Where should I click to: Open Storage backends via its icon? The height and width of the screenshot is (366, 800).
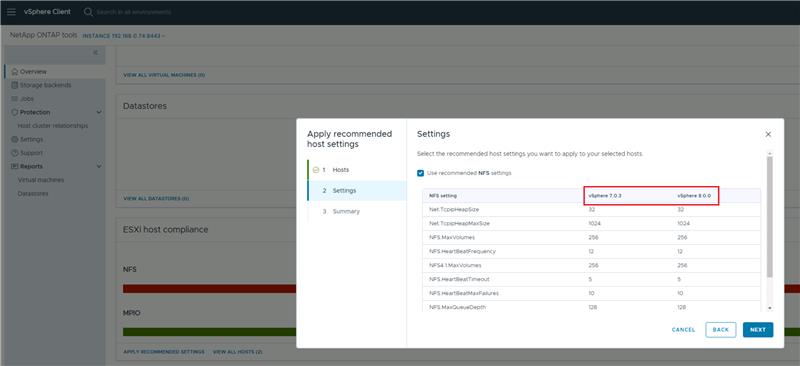[x=15, y=85]
